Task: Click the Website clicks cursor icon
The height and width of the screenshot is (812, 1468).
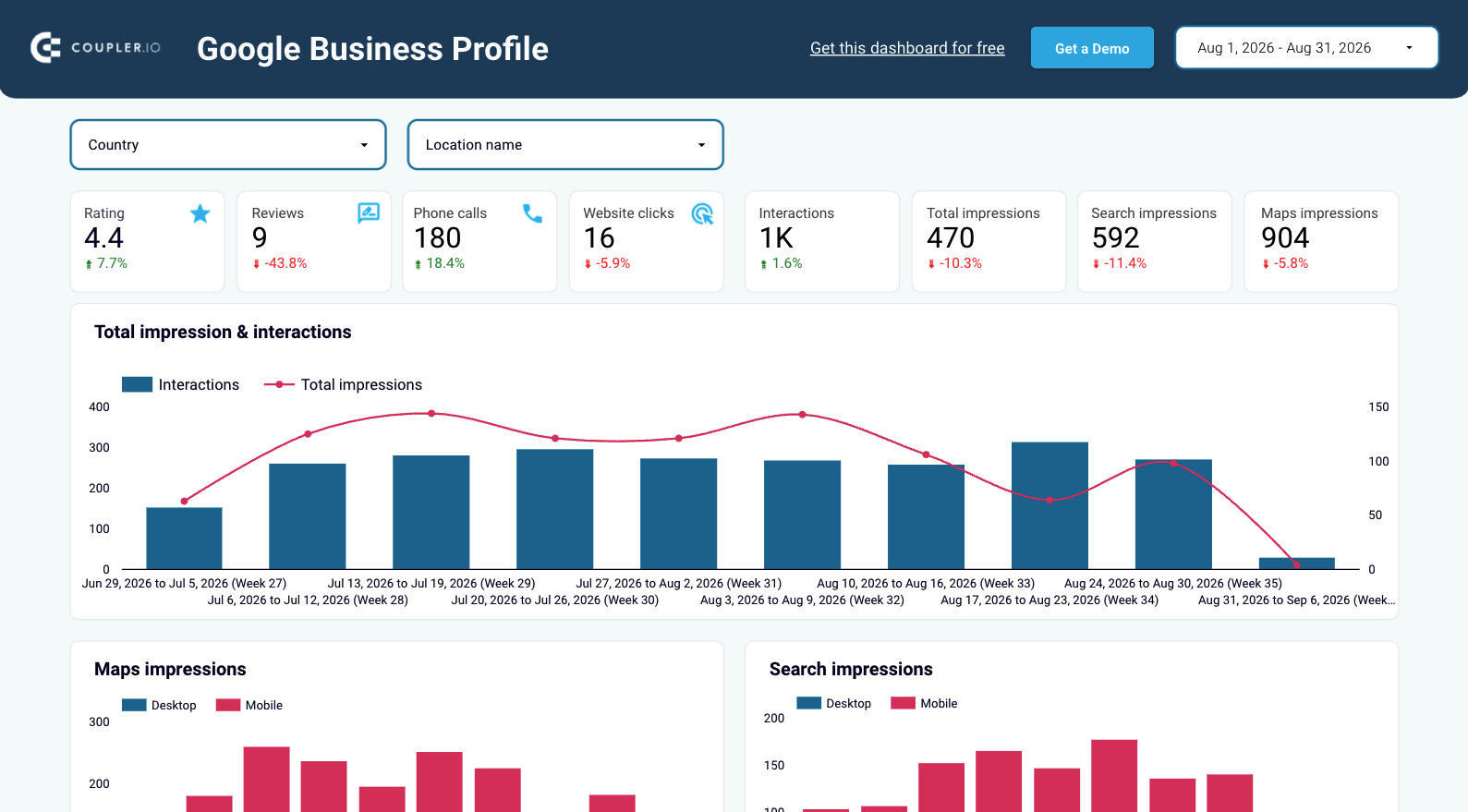Action: click(x=702, y=214)
